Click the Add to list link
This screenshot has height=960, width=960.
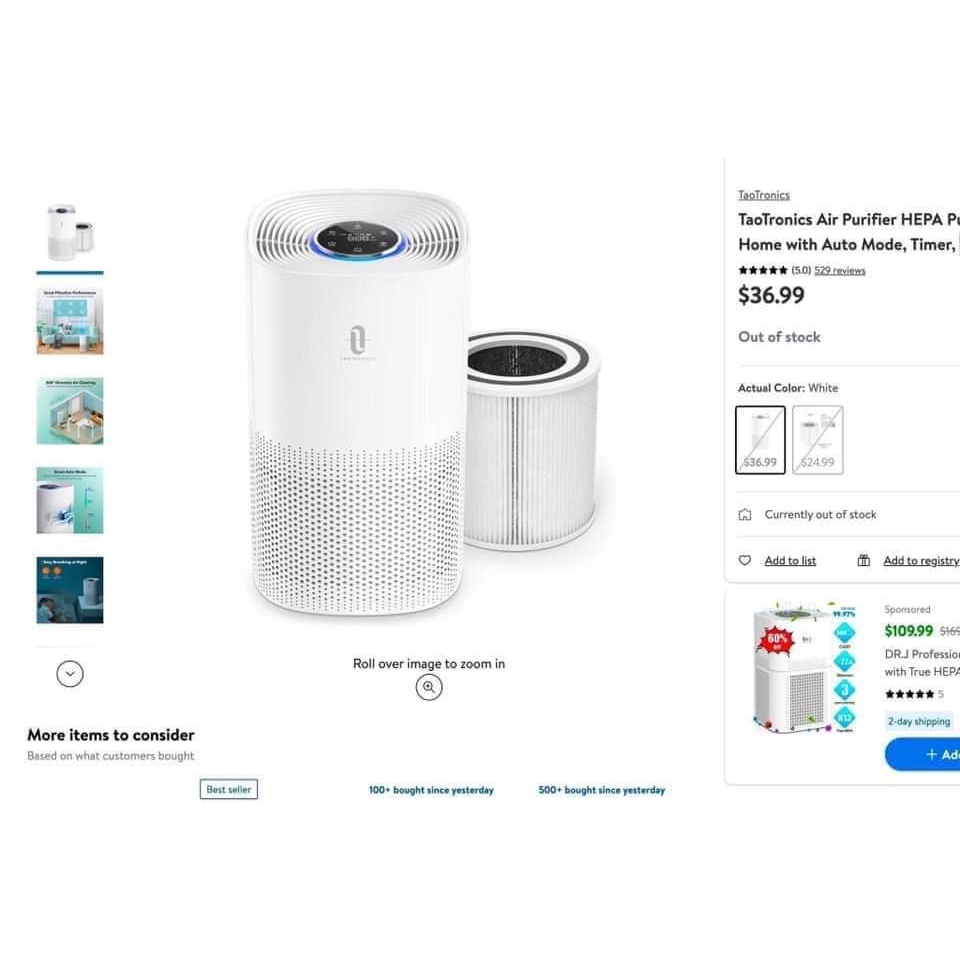tap(790, 560)
